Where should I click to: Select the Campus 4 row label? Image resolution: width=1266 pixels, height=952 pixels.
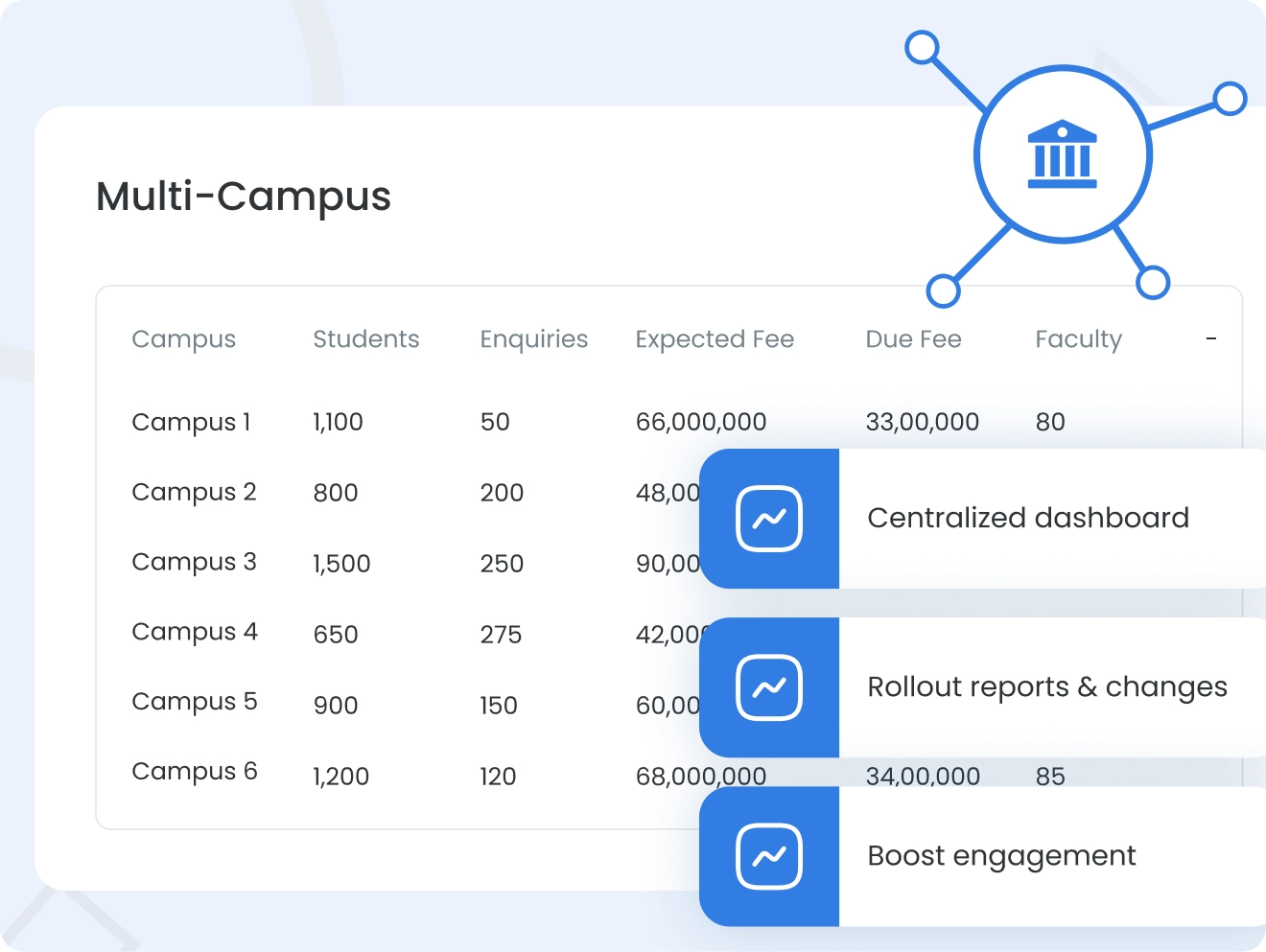coord(195,632)
